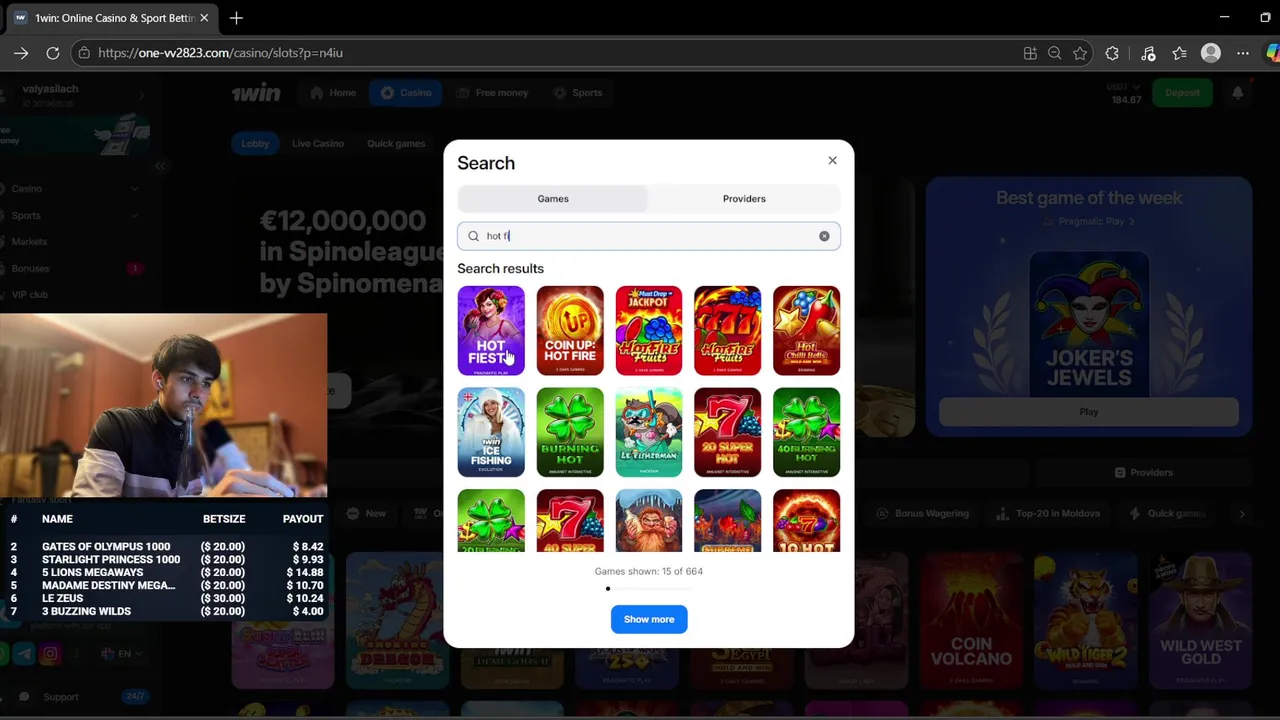Click the magnifier icon in the search field
Viewport: 1280px width, 720px height.
coord(473,236)
